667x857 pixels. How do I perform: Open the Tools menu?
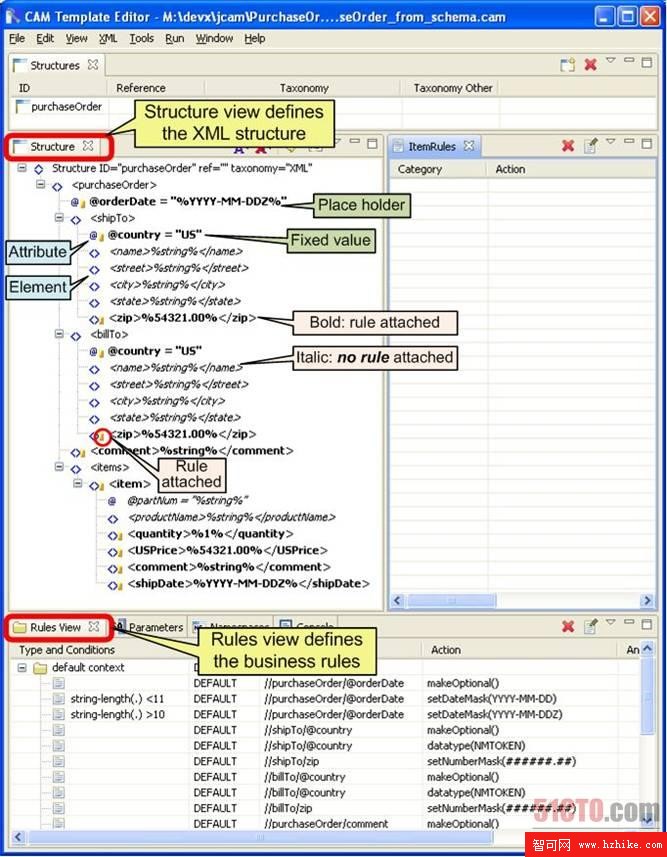tap(141, 38)
